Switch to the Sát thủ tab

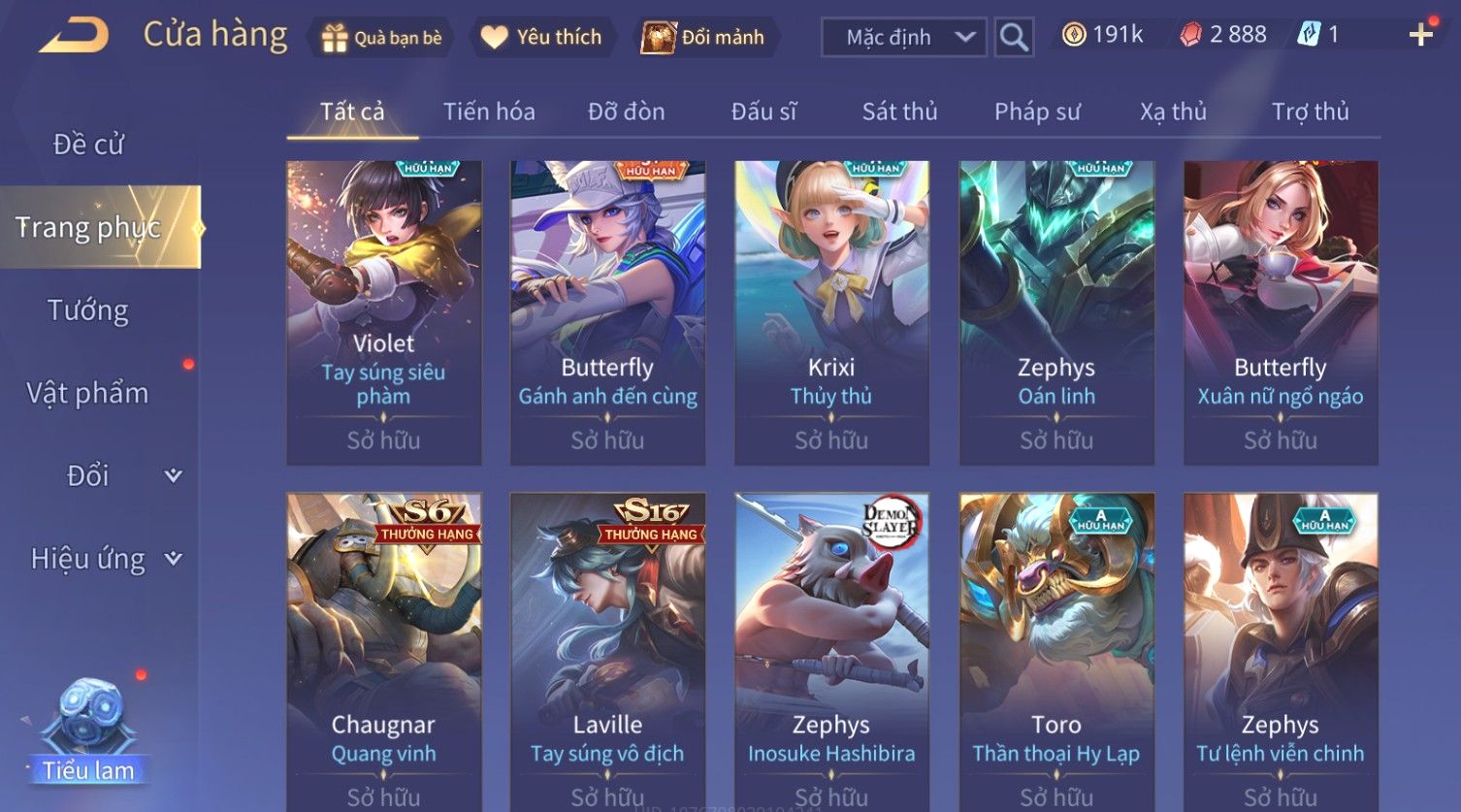point(899,112)
